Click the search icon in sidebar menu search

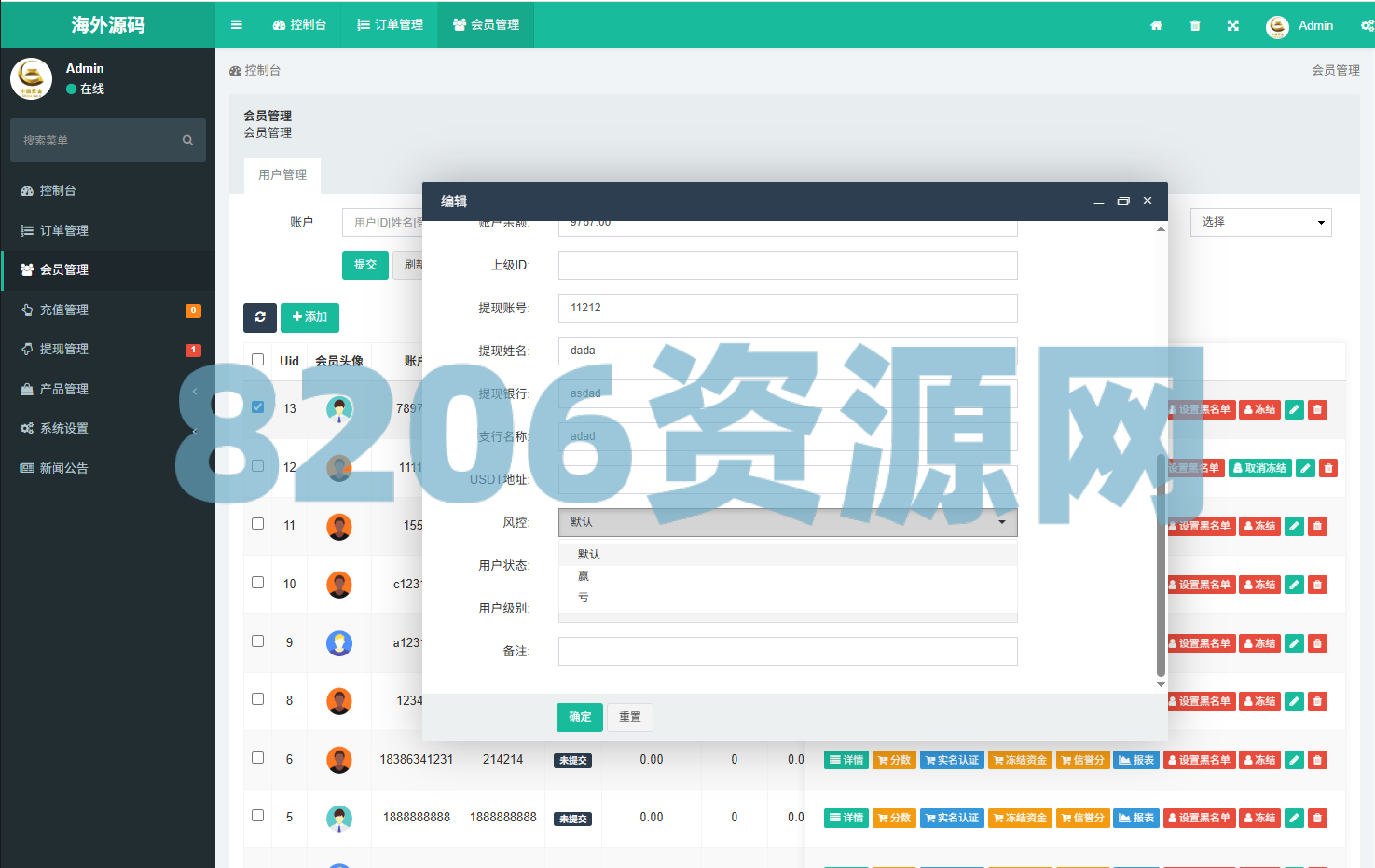coord(187,141)
